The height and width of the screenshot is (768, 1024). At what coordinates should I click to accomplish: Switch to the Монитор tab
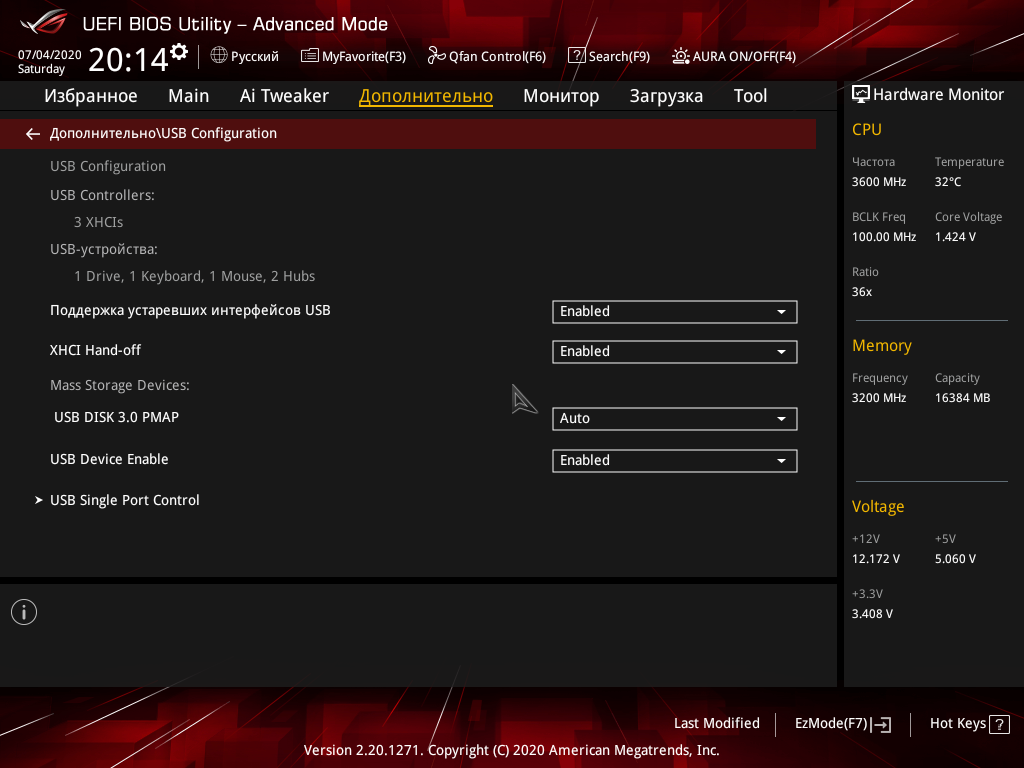(x=561, y=96)
